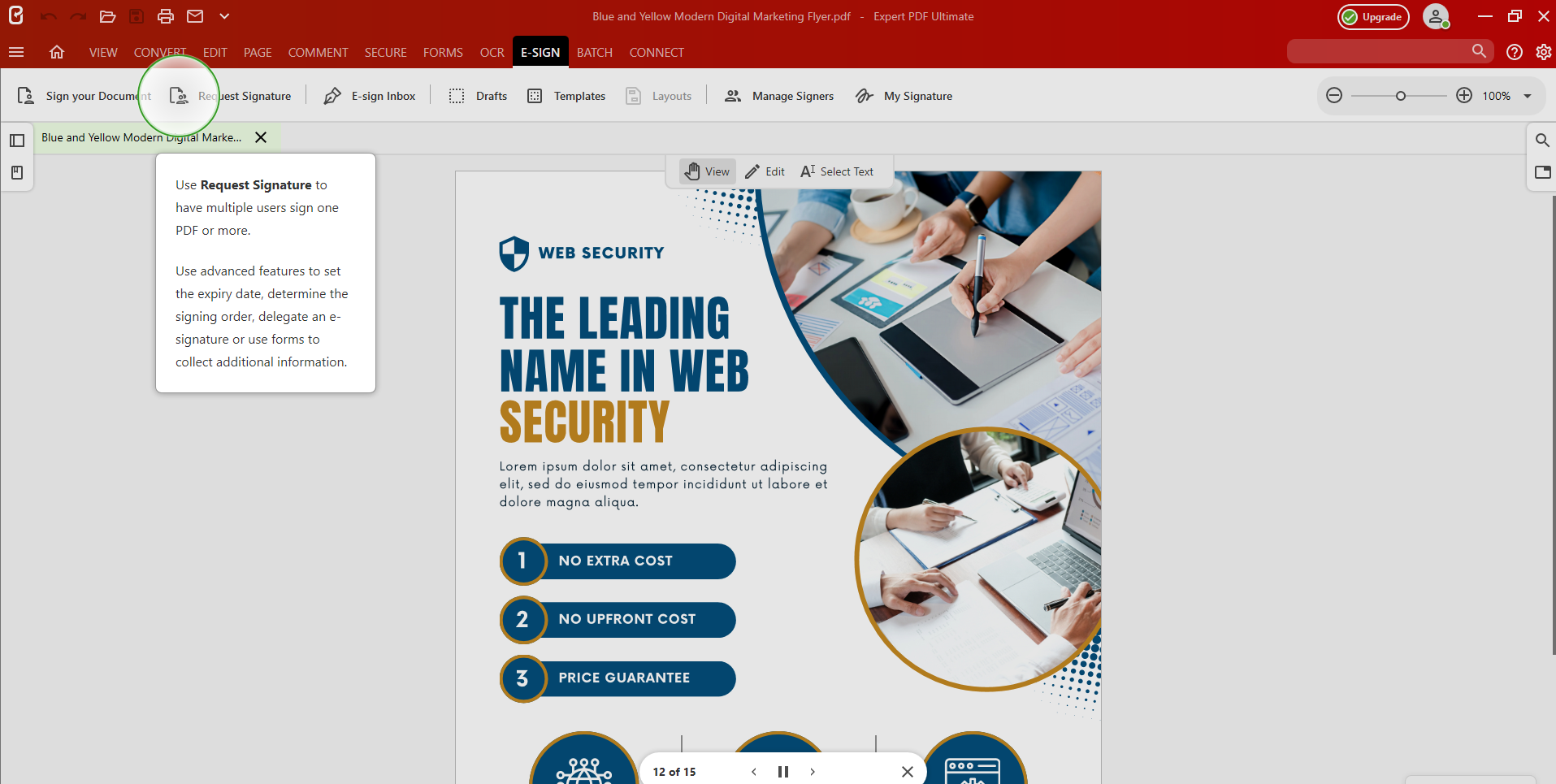
Task: Activate the View hand tool
Action: [x=706, y=171]
